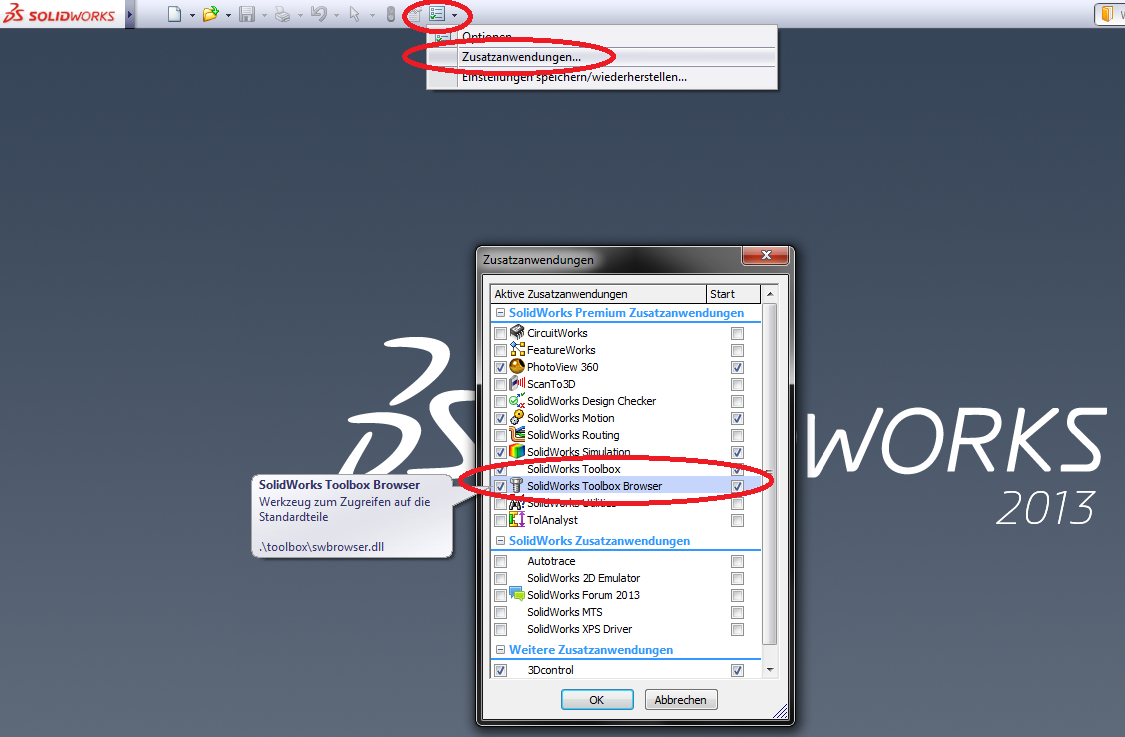Collapse SolidWorks Premium Zusatzanwendungen group
Screen dimensions: 1125x737
tap(500, 313)
